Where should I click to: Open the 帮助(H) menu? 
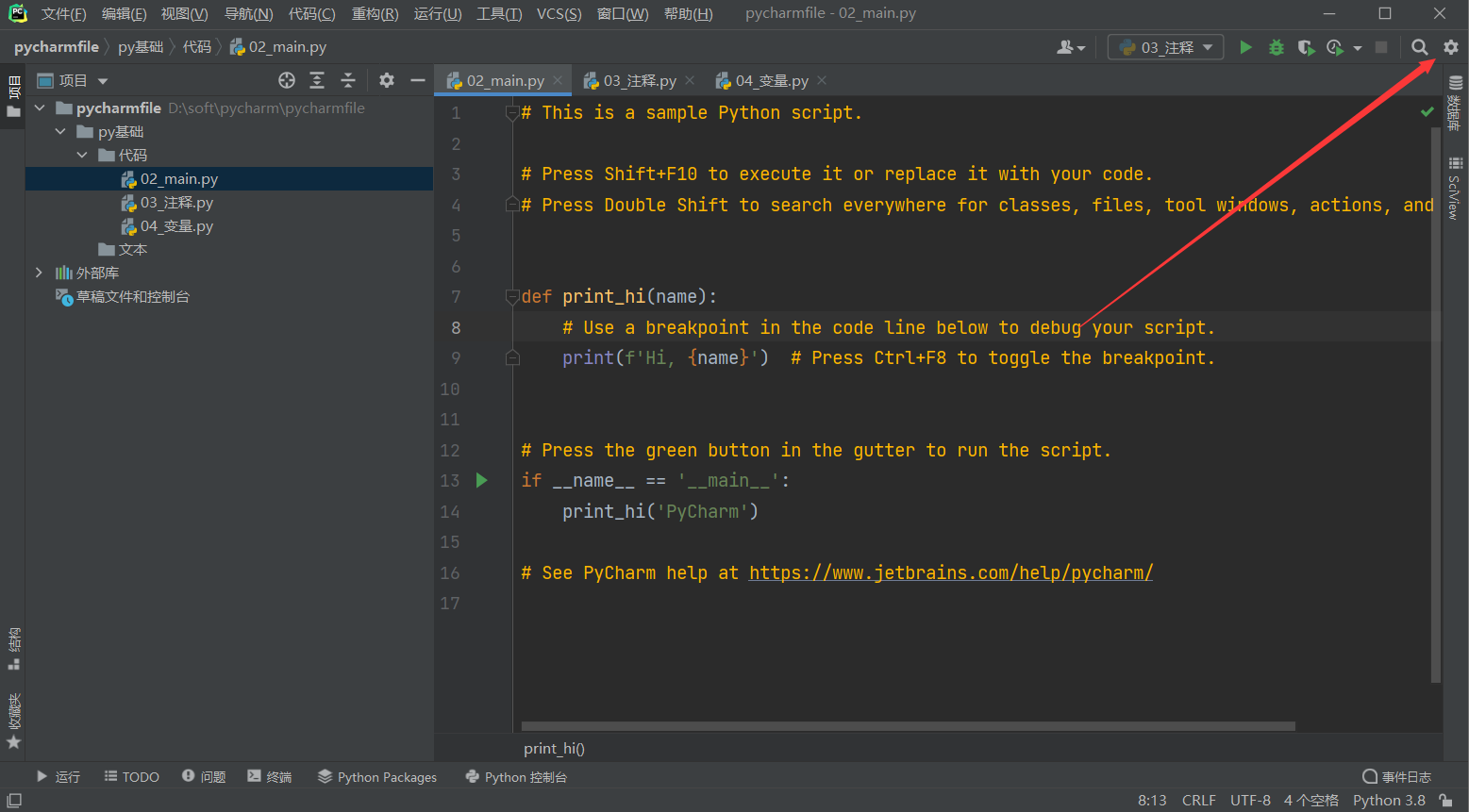[688, 14]
